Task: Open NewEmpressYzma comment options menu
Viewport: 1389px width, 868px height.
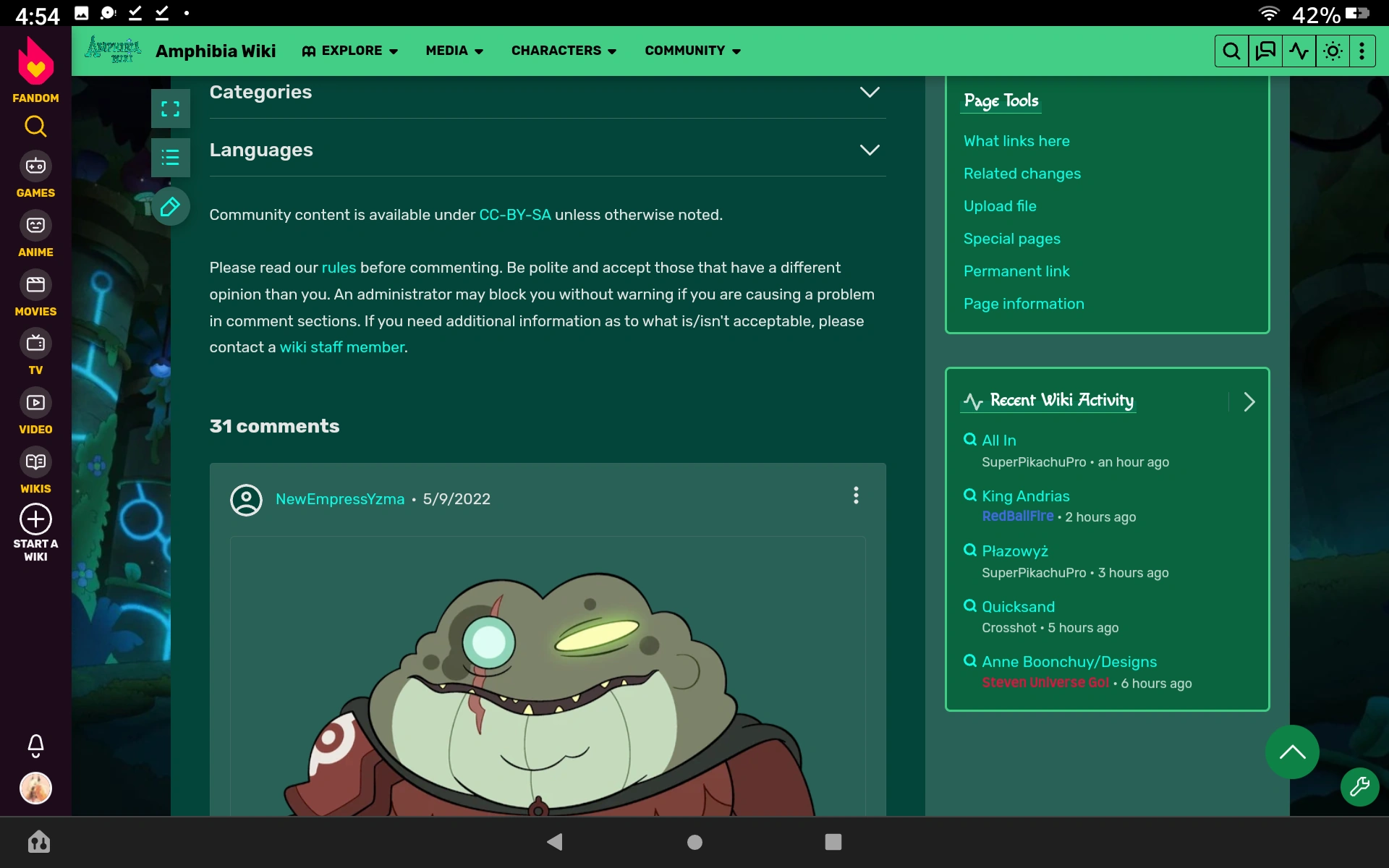Action: (856, 495)
